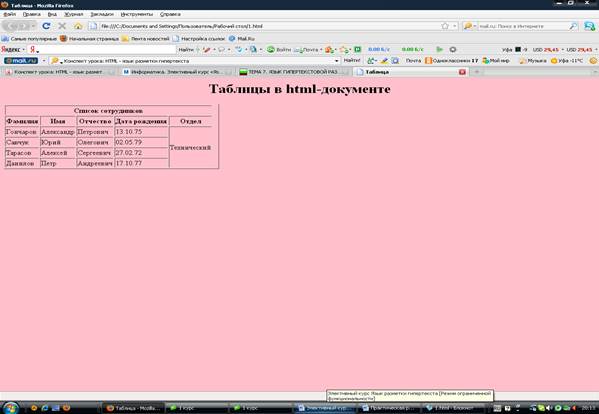Click Найти! button on Mail.ru toolbar

[x=352, y=60]
